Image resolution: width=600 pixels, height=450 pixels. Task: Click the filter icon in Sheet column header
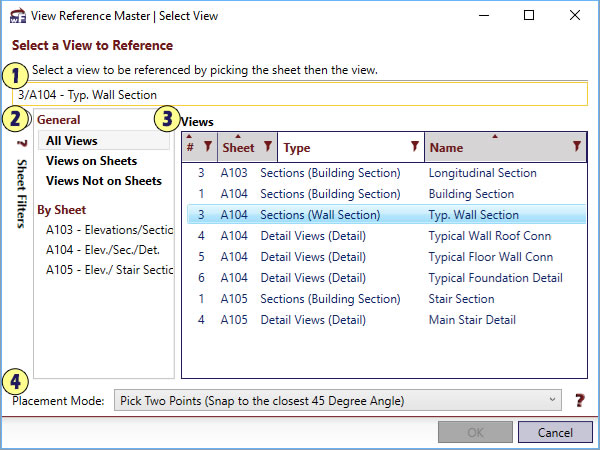click(x=267, y=147)
